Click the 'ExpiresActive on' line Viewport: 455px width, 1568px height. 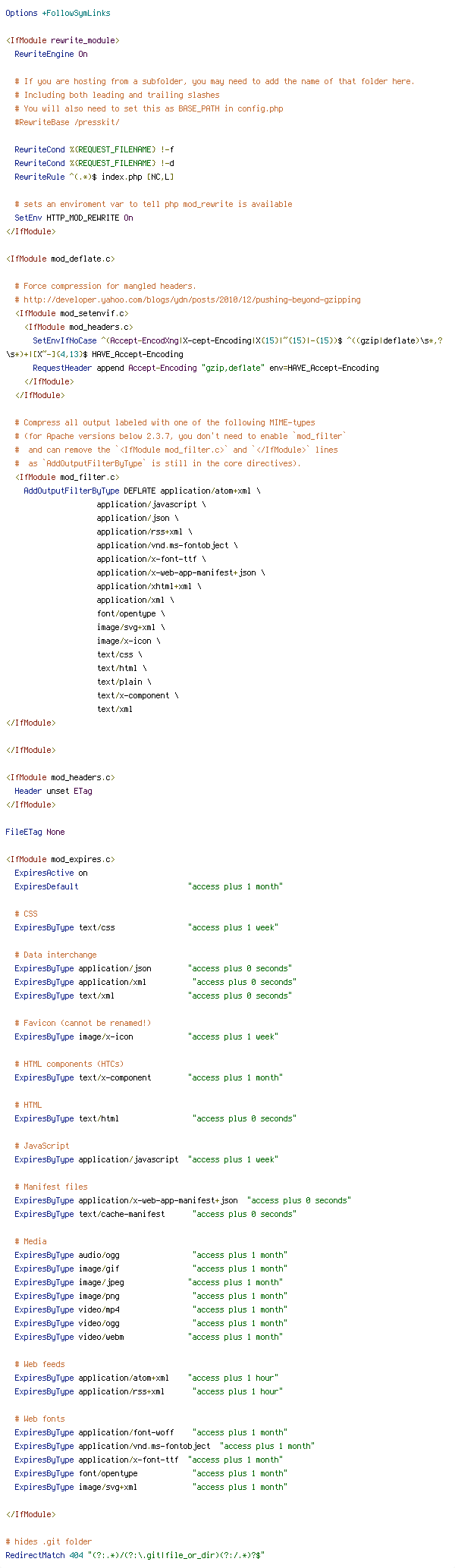(51, 873)
